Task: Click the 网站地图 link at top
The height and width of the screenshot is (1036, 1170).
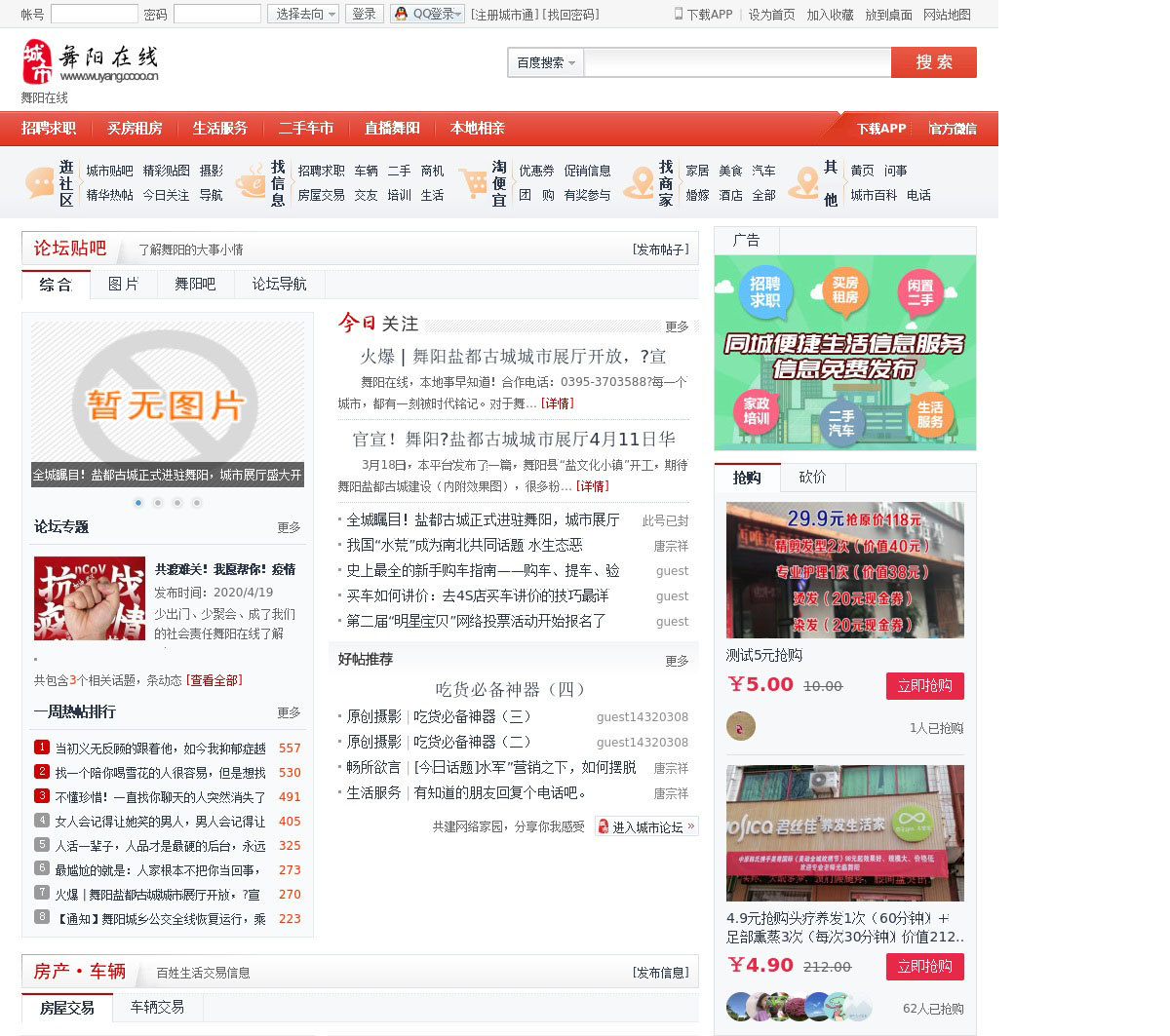Action: [948, 15]
